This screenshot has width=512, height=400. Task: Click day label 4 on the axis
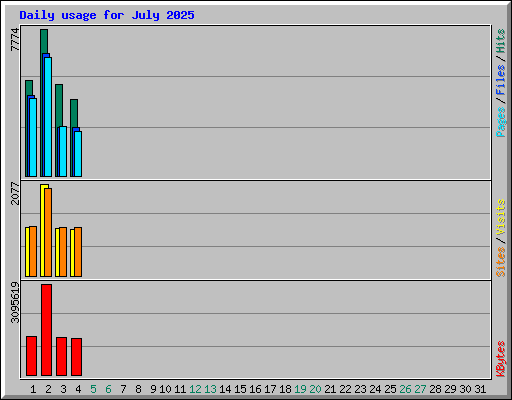(78, 389)
